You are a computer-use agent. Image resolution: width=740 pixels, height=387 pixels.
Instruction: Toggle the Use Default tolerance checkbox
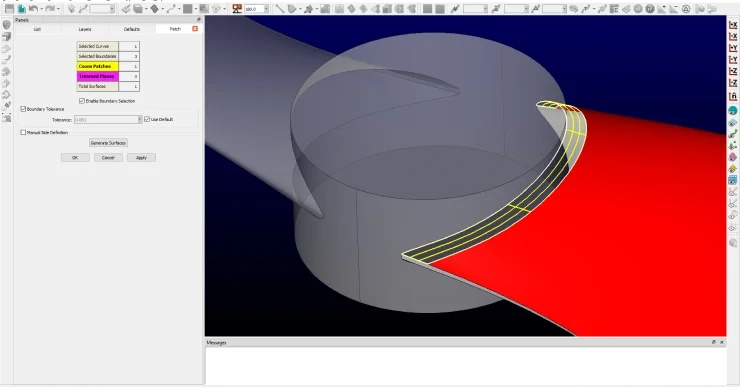[x=147, y=119]
